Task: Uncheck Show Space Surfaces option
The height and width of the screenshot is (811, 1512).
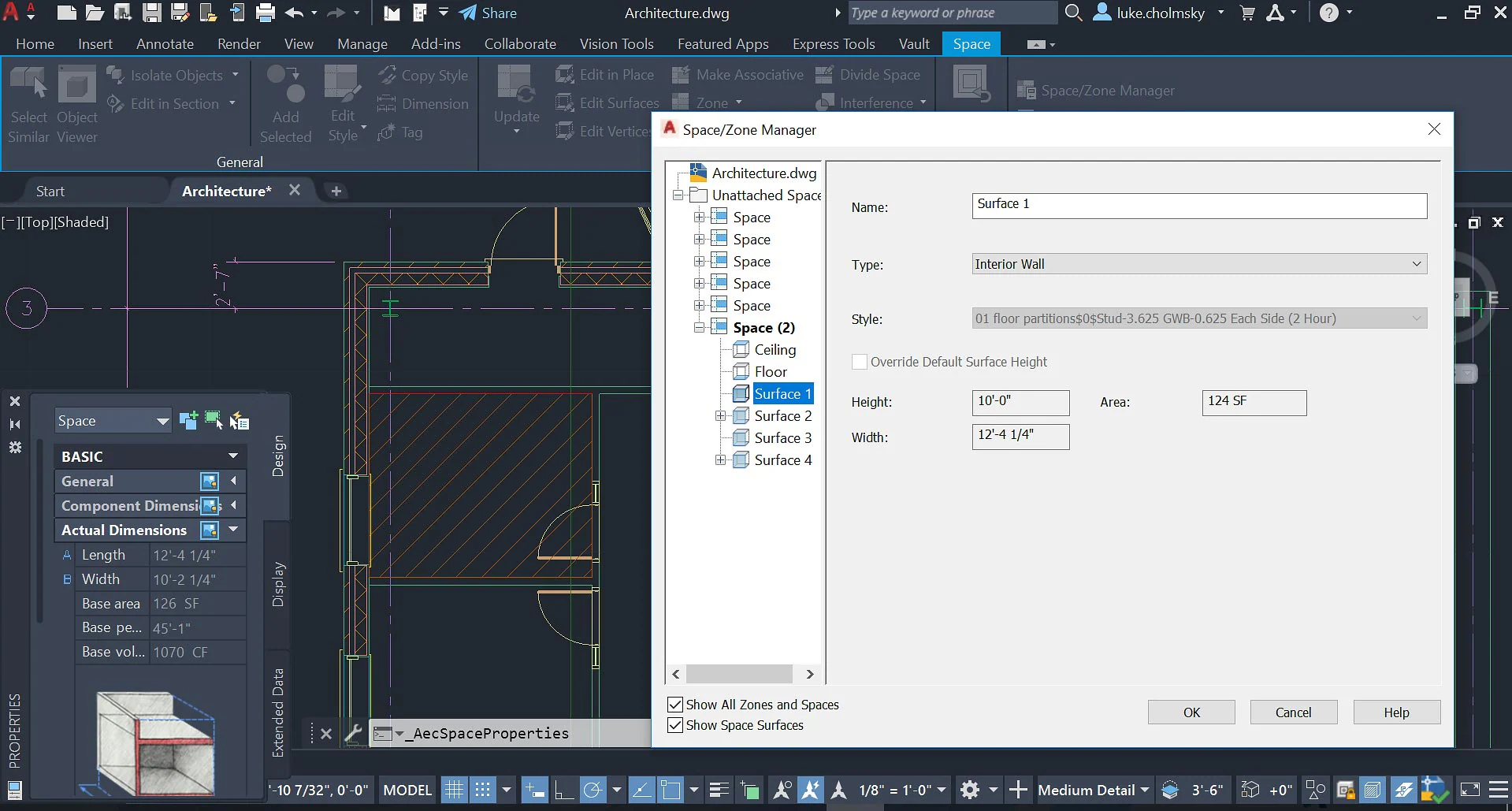Action: click(675, 725)
